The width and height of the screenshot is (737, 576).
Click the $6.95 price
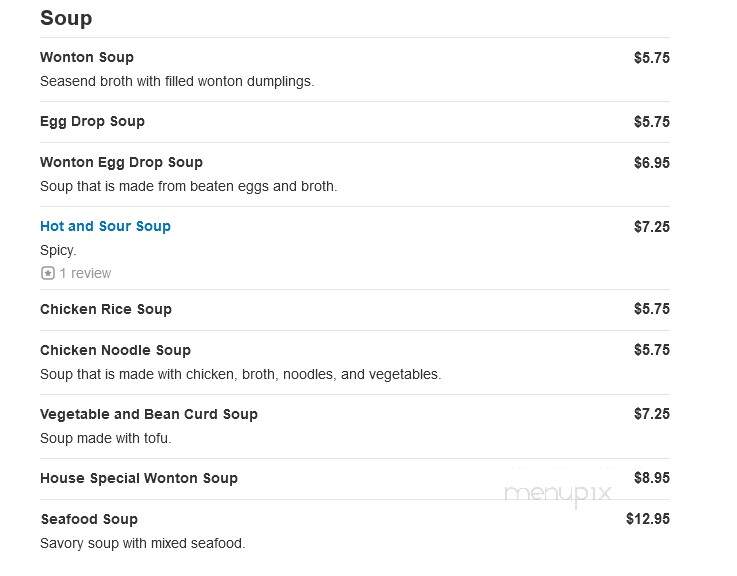pyautogui.click(x=652, y=163)
